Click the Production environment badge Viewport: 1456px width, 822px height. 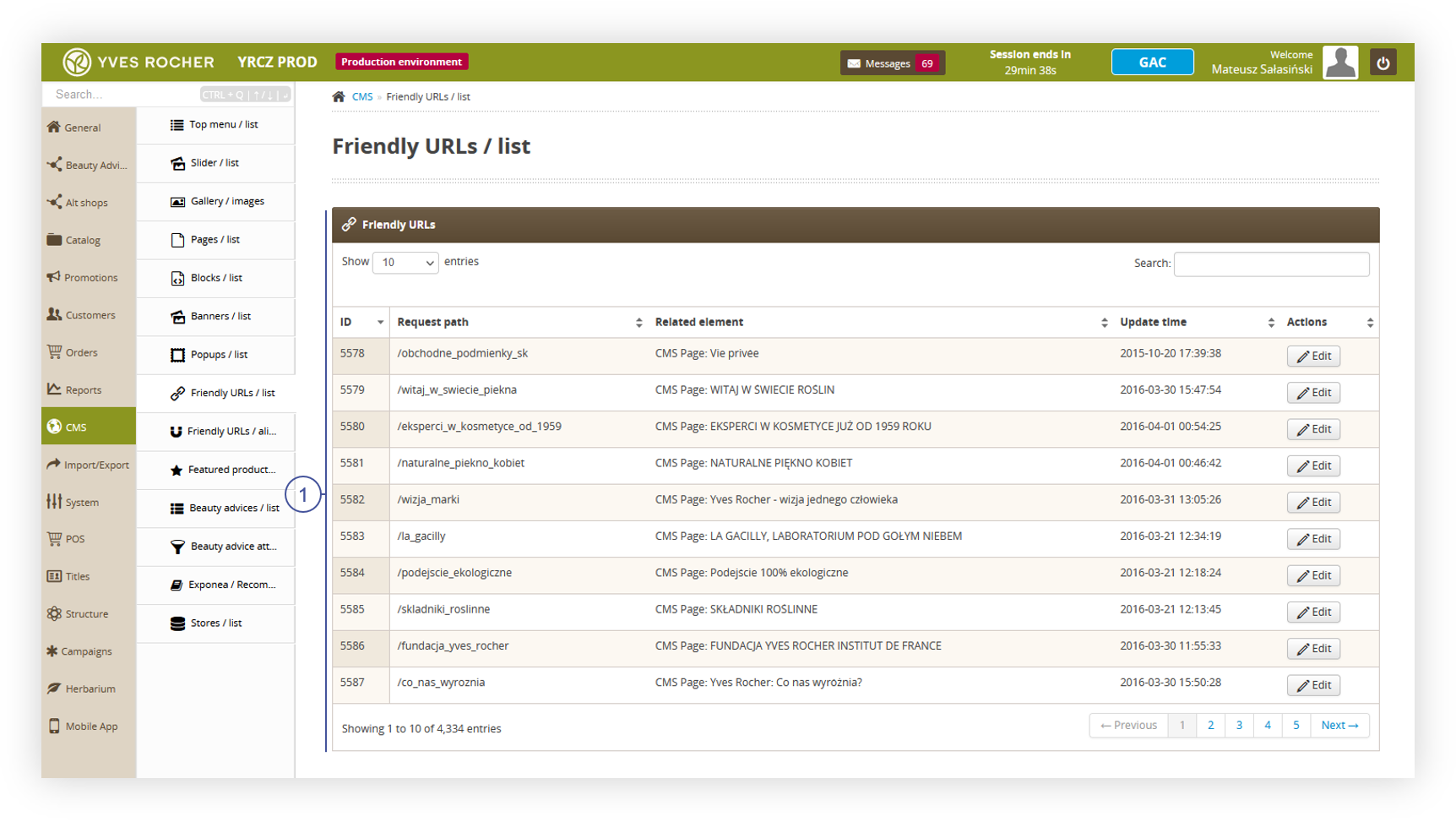pos(402,62)
